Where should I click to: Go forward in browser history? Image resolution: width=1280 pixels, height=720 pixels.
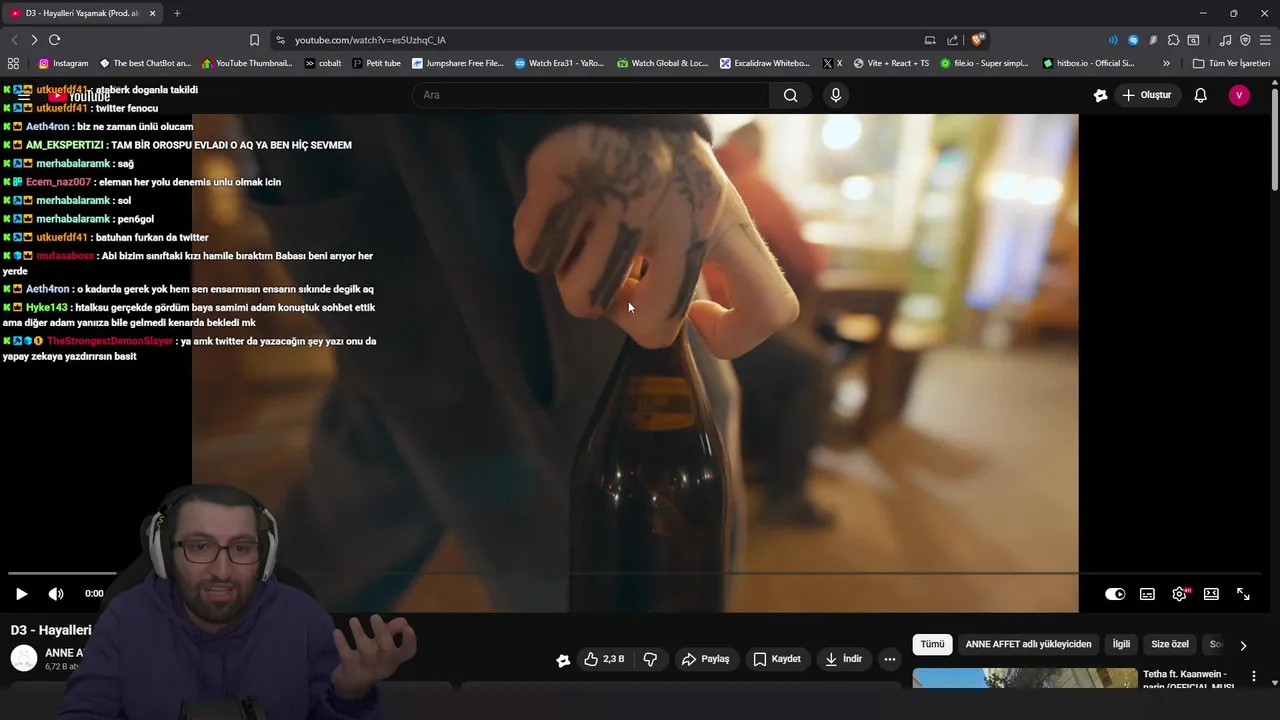coord(34,40)
